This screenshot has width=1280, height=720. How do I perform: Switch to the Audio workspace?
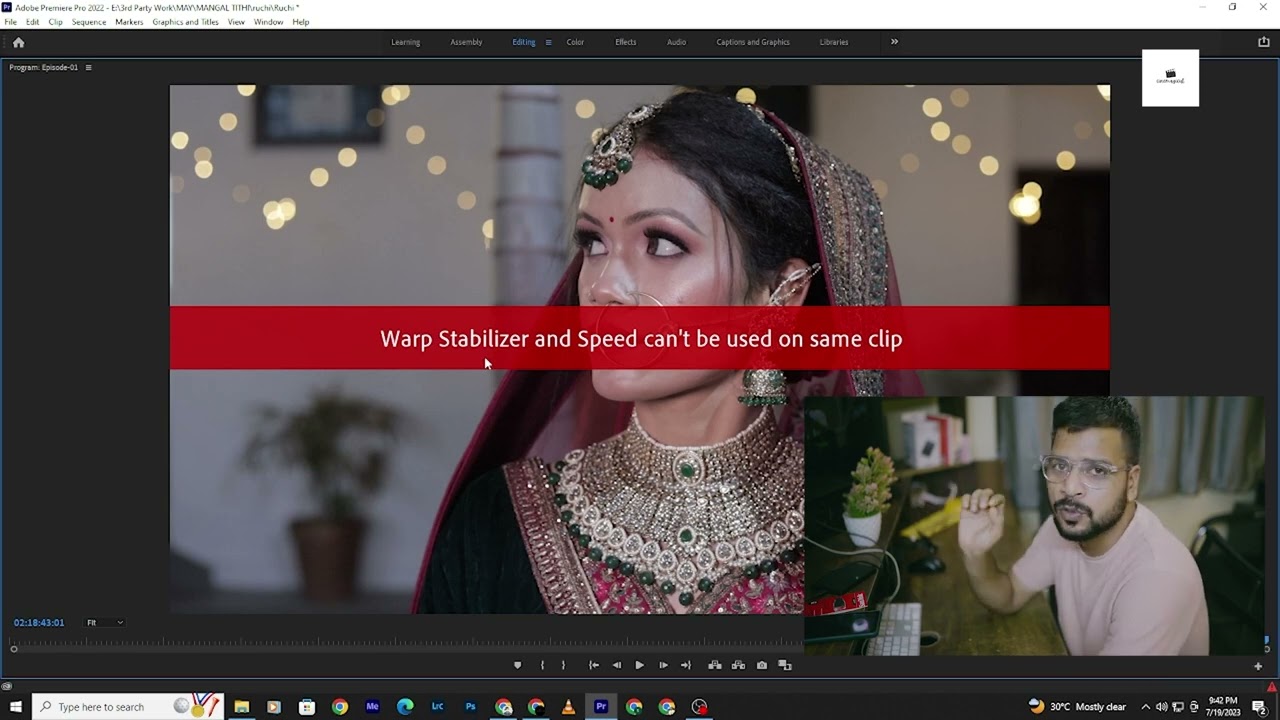coord(676,42)
